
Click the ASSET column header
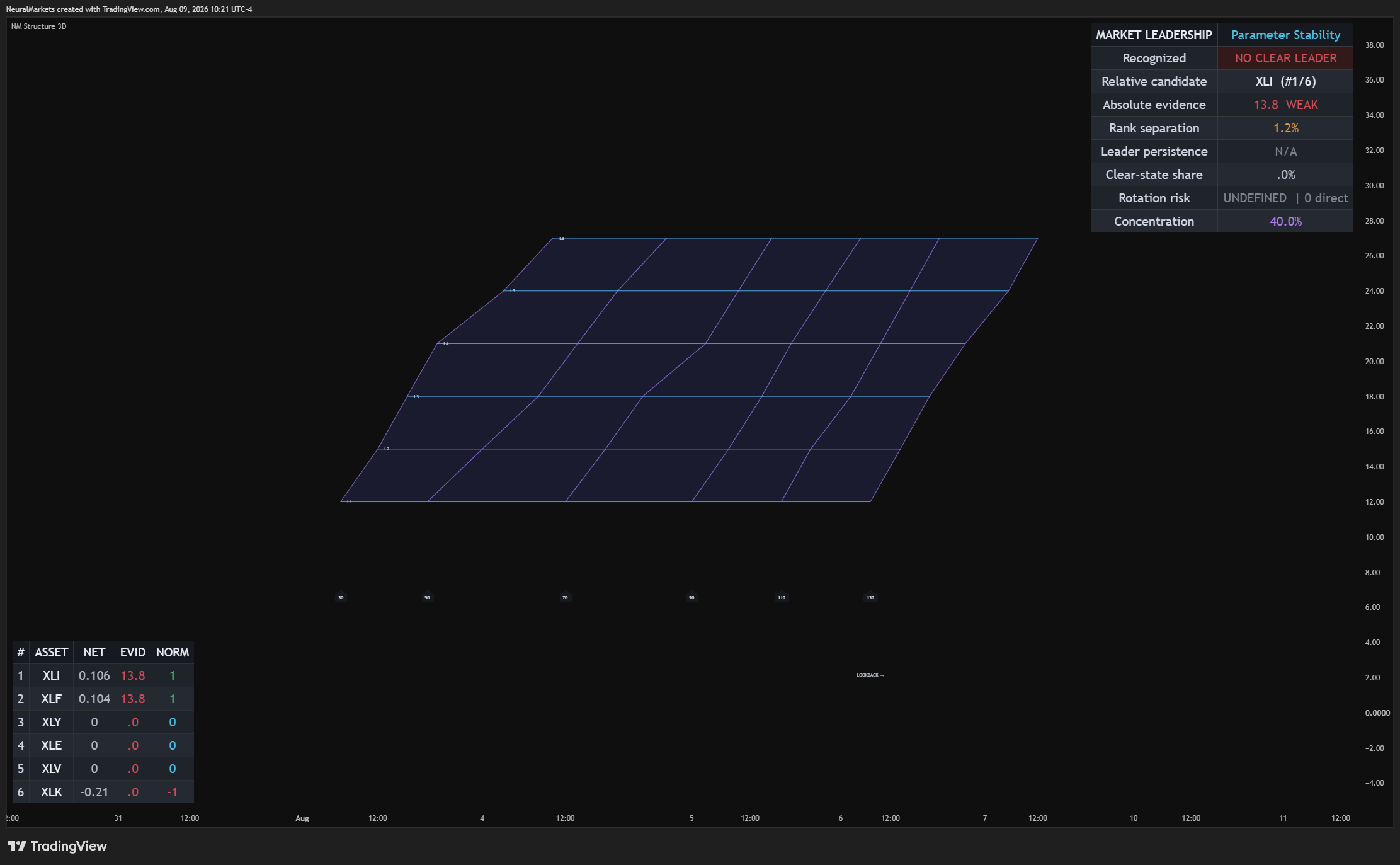51,652
